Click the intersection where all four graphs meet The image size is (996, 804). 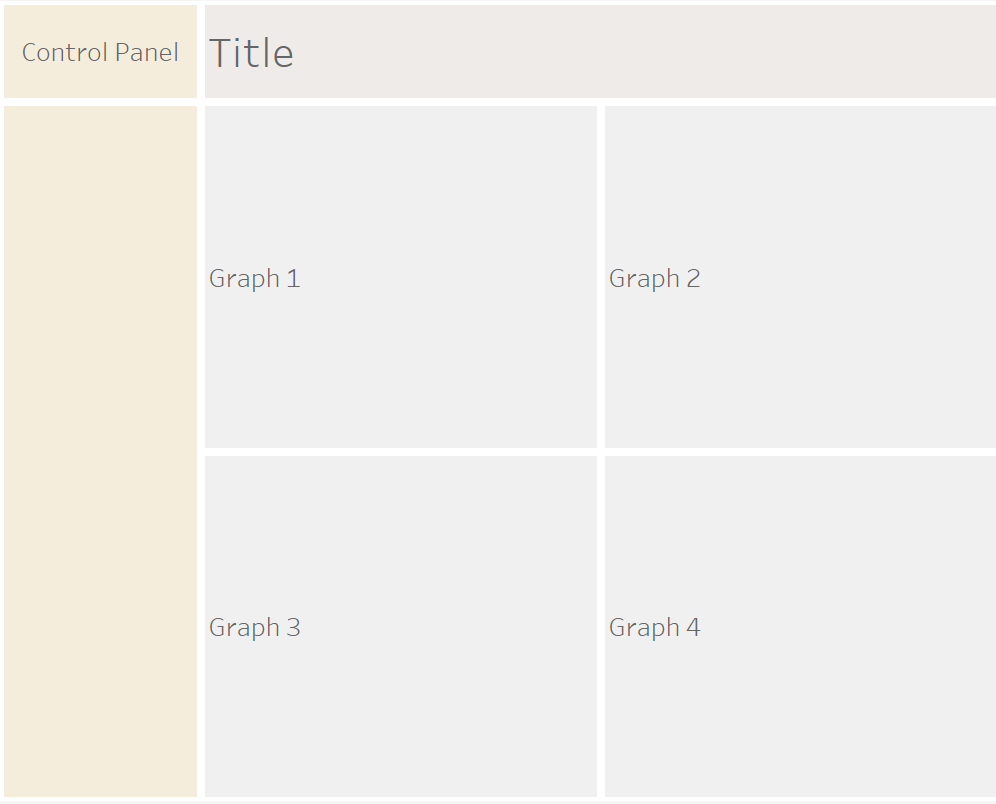pos(601,452)
